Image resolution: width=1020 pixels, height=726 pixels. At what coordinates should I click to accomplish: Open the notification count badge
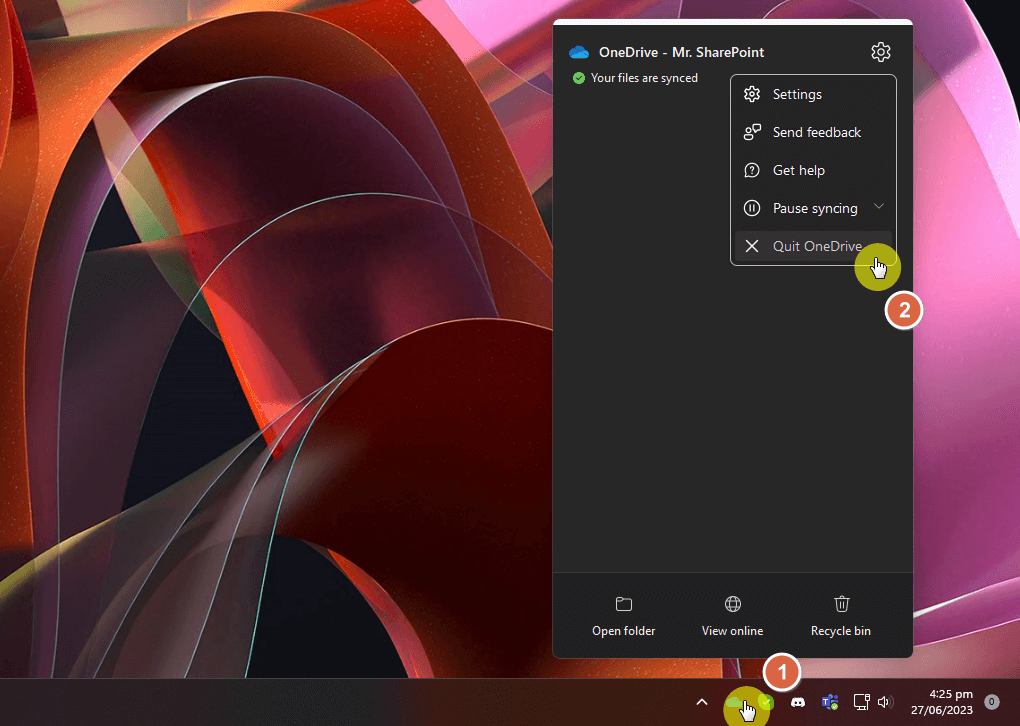[x=991, y=702]
